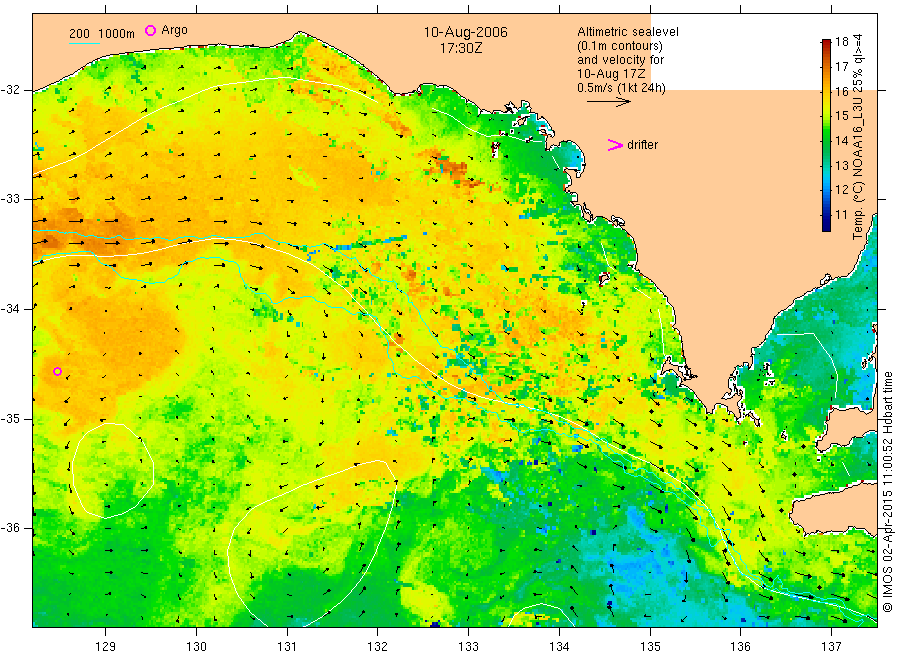
Task: Click the 'drifter' legend label
Action: click(x=642, y=145)
